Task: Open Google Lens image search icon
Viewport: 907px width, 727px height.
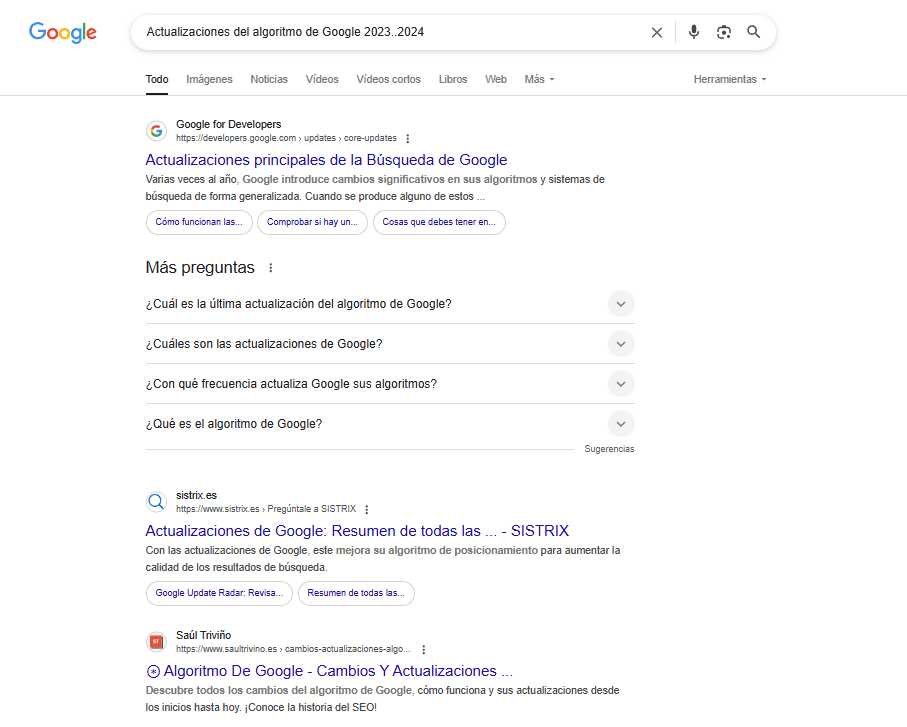Action: [724, 32]
